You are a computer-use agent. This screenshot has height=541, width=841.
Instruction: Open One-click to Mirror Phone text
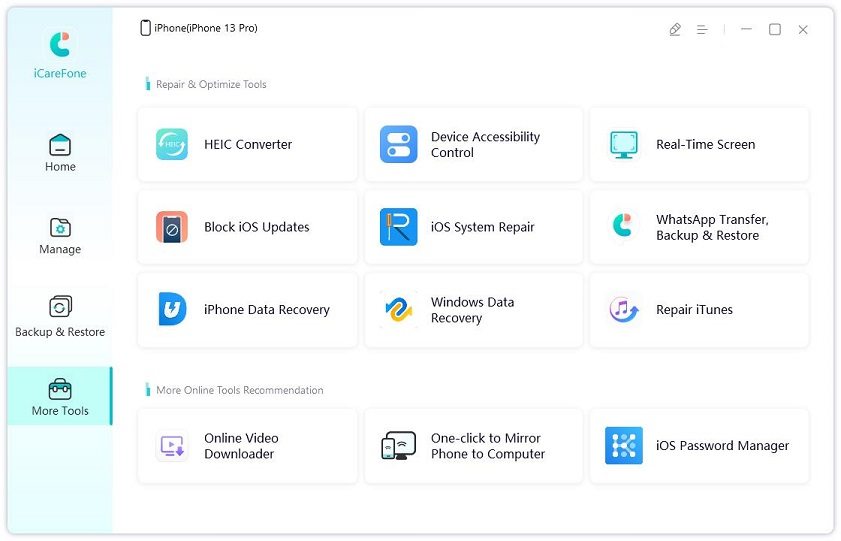click(488, 446)
